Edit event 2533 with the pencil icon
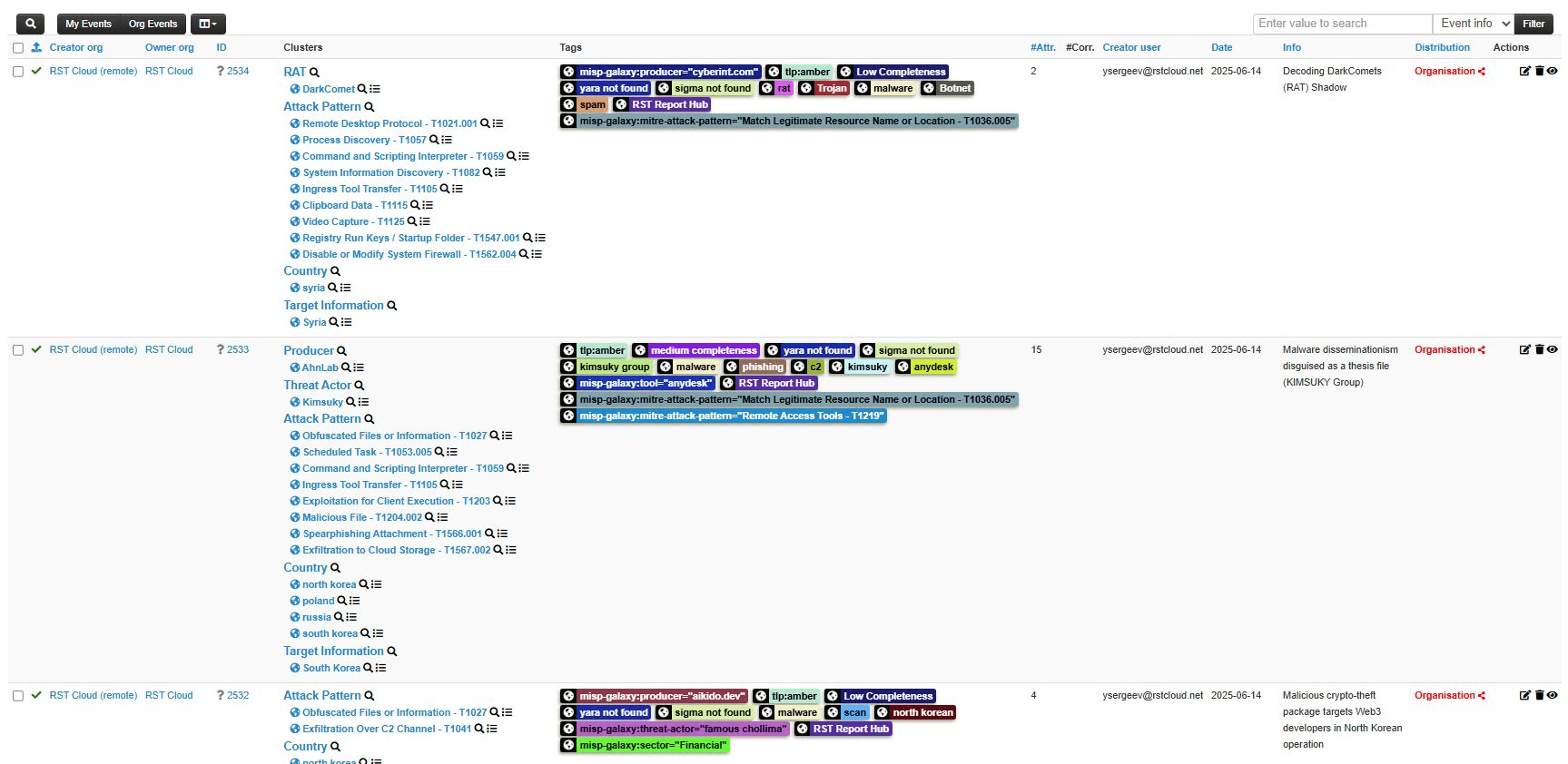 point(1524,349)
